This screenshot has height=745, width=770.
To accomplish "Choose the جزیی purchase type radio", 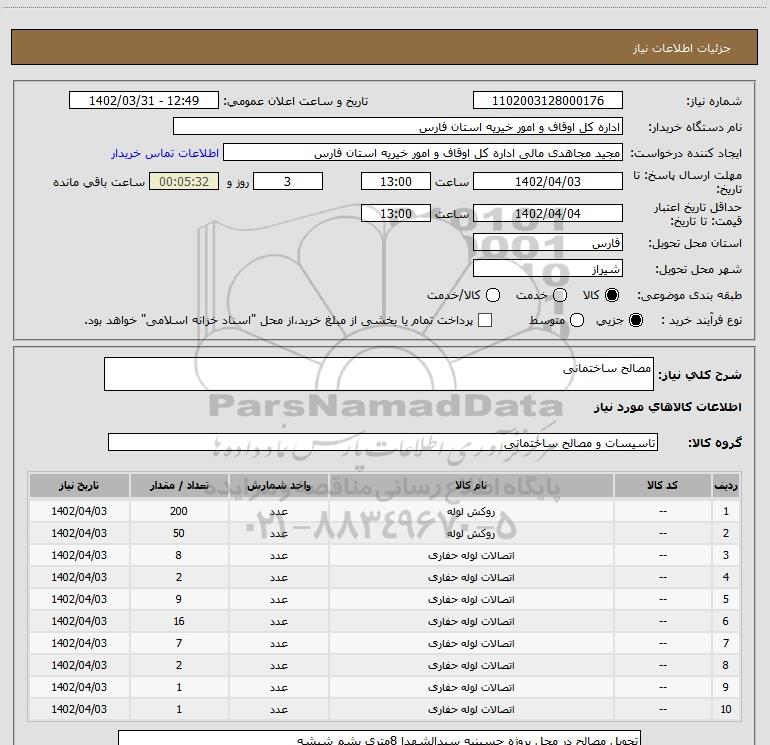I will point(636,320).
